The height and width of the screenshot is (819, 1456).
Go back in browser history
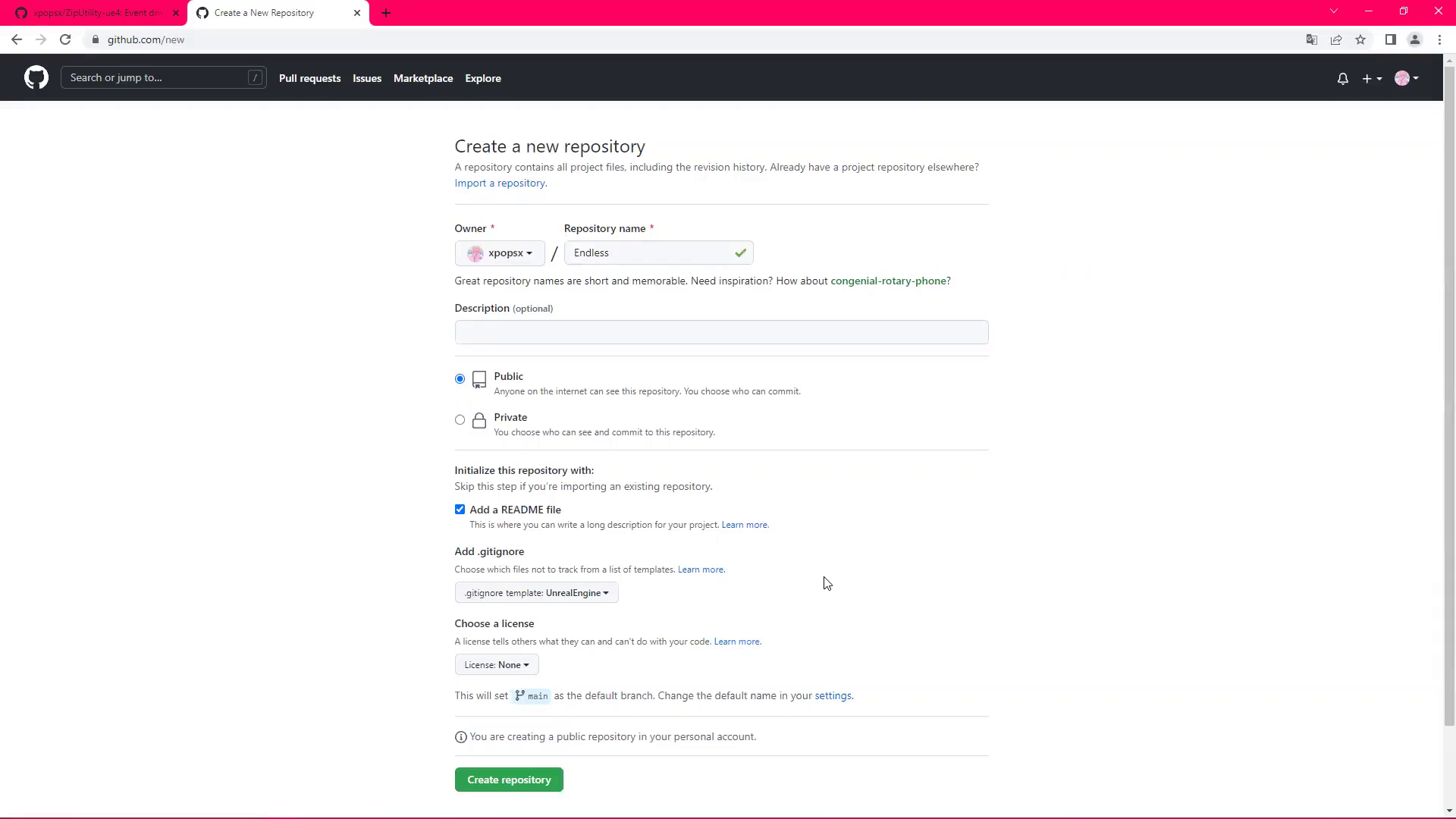tap(17, 39)
